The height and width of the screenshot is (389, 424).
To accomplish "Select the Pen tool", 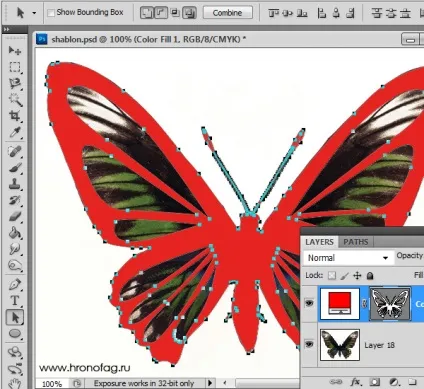I will (x=14, y=285).
